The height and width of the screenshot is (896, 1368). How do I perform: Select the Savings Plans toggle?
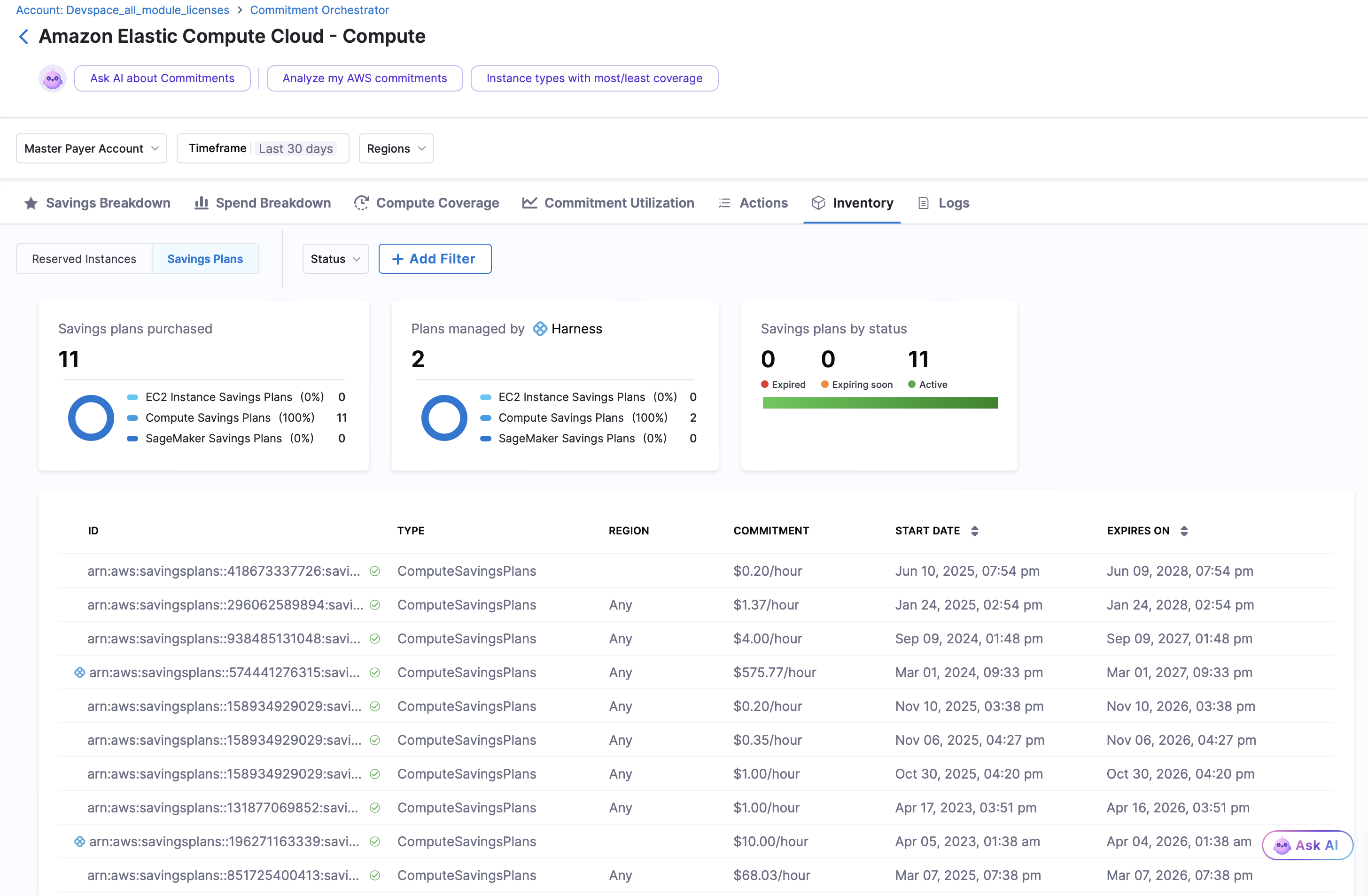(x=205, y=259)
